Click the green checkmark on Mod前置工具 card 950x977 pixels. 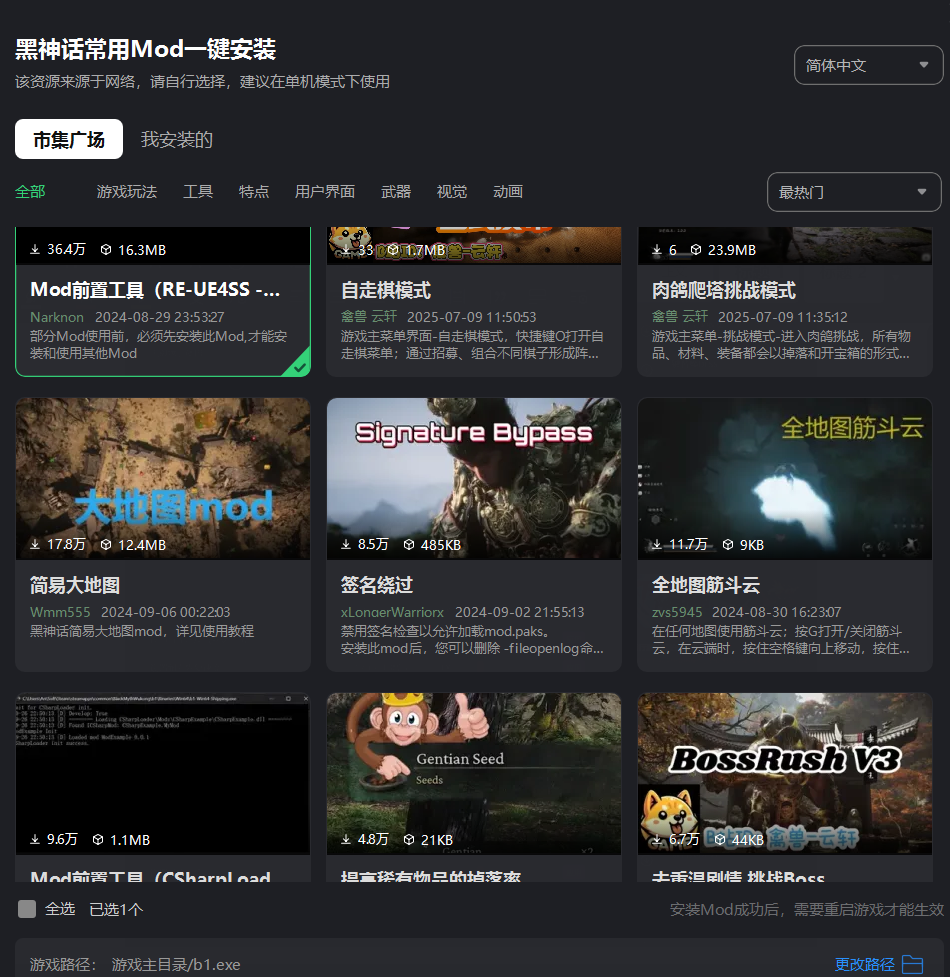click(x=297, y=367)
